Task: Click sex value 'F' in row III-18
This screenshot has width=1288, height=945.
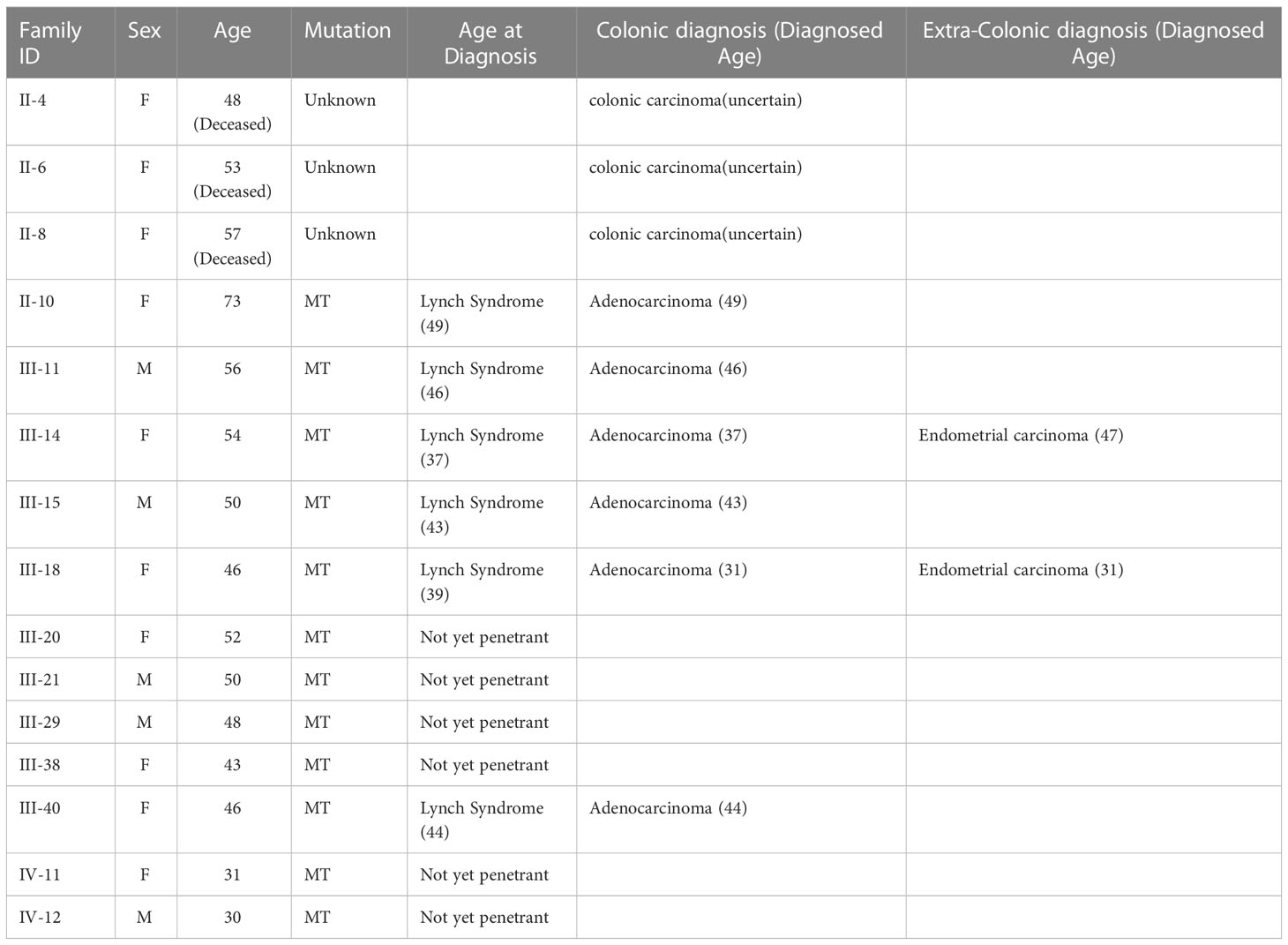Action: 145,570
